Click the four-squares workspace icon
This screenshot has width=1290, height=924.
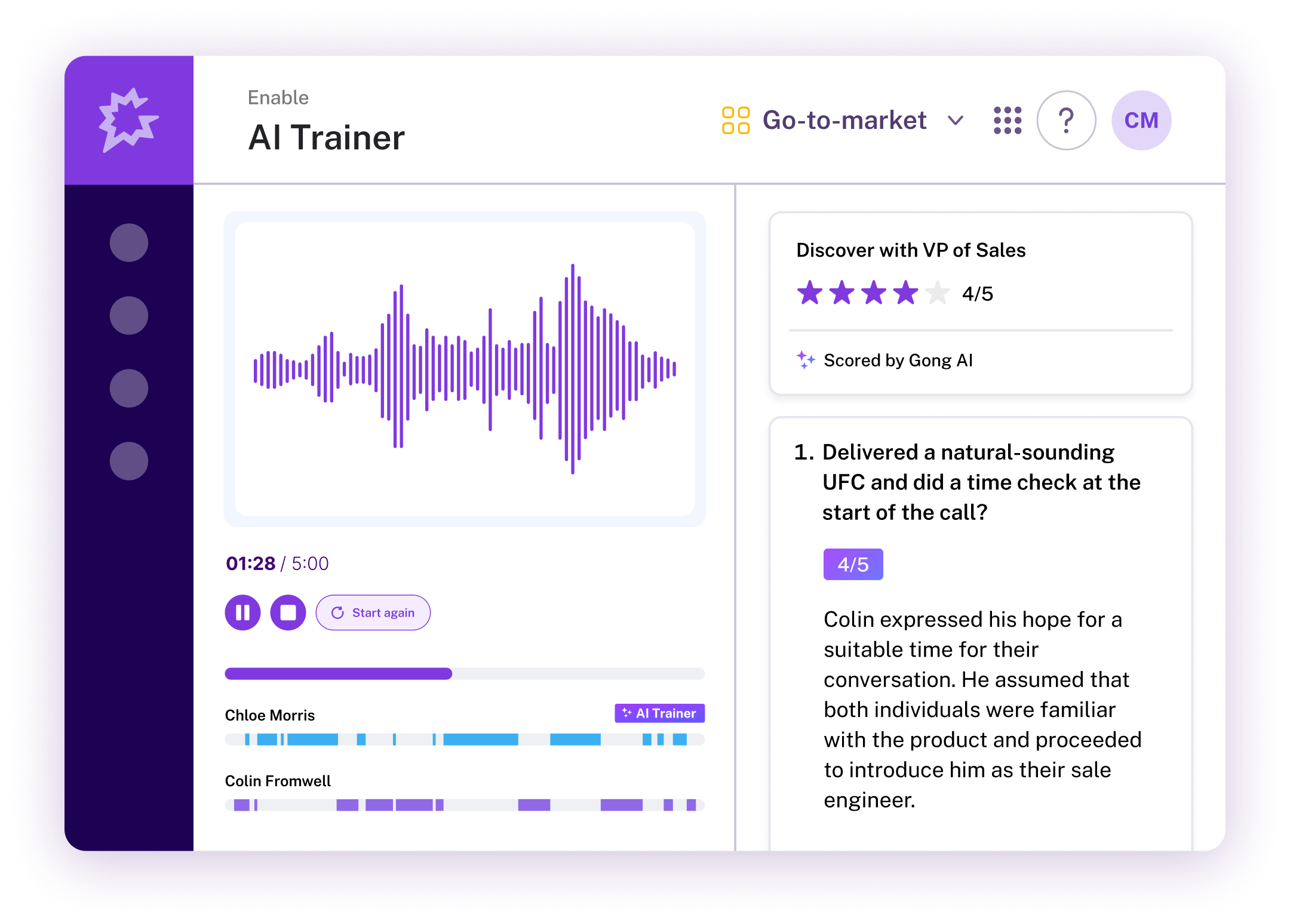pos(735,121)
